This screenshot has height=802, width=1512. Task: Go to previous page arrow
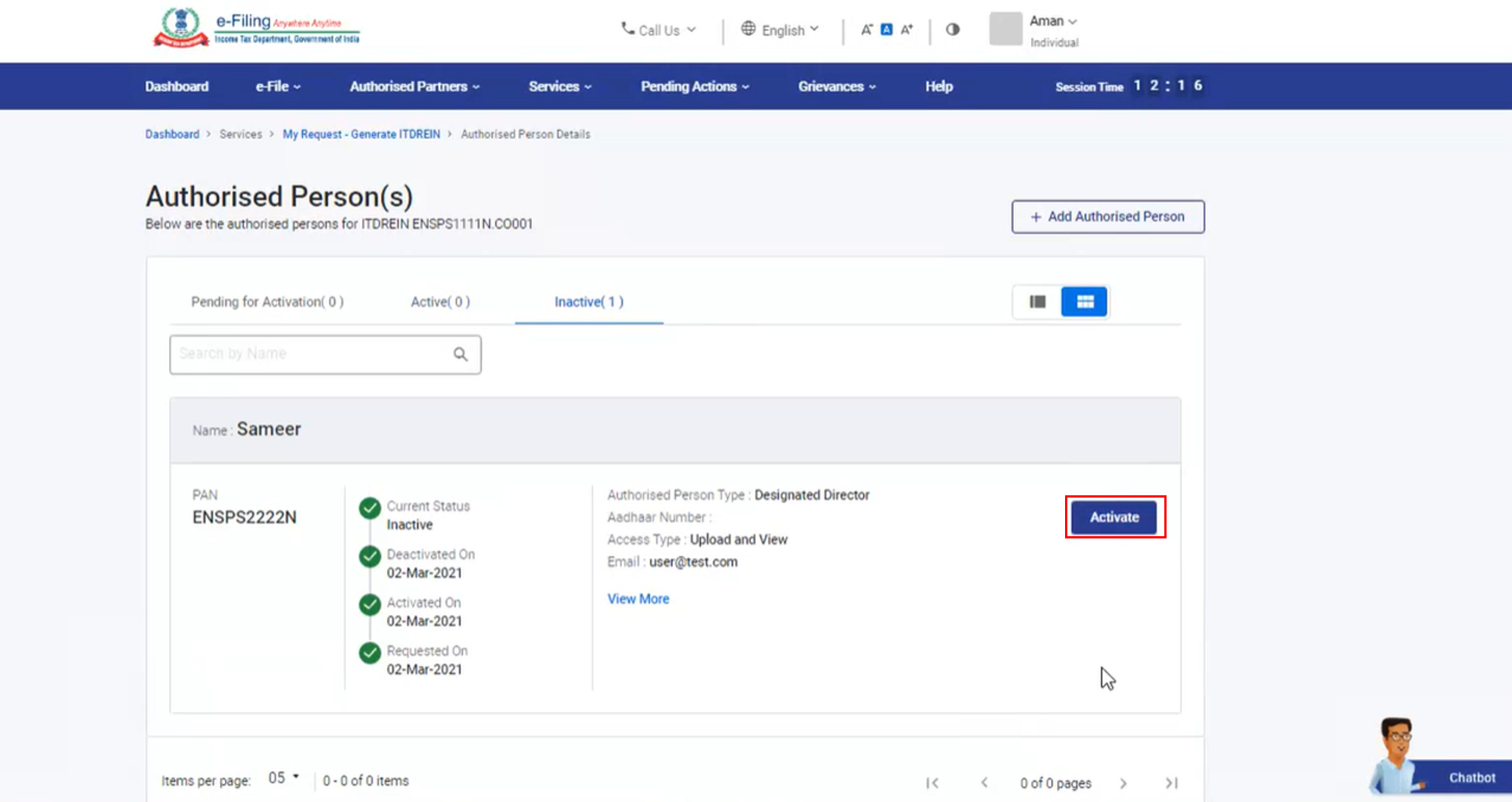click(x=984, y=783)
